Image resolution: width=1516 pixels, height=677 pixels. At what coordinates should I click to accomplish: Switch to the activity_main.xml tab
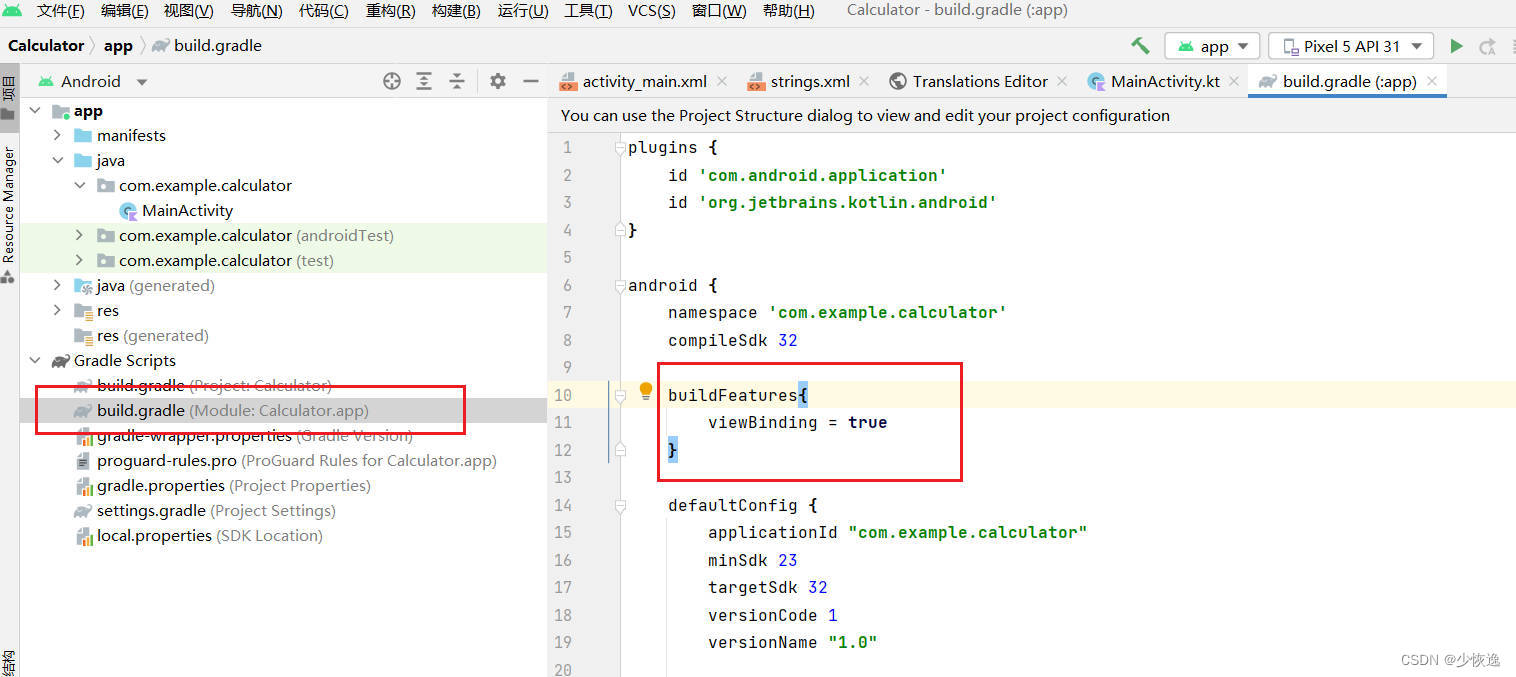tap(644, 81)
